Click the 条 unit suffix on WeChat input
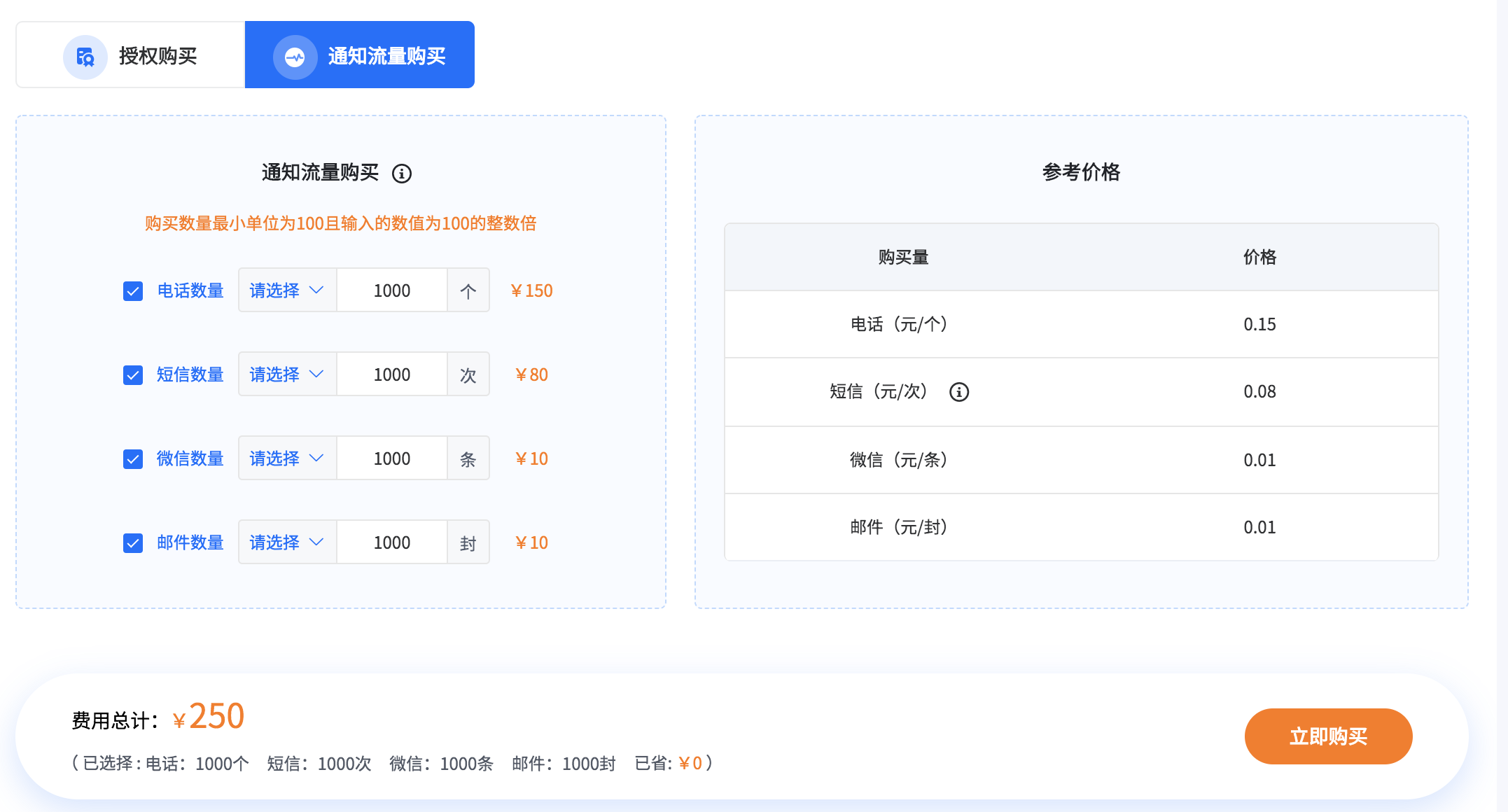 [x=468, y=458]
